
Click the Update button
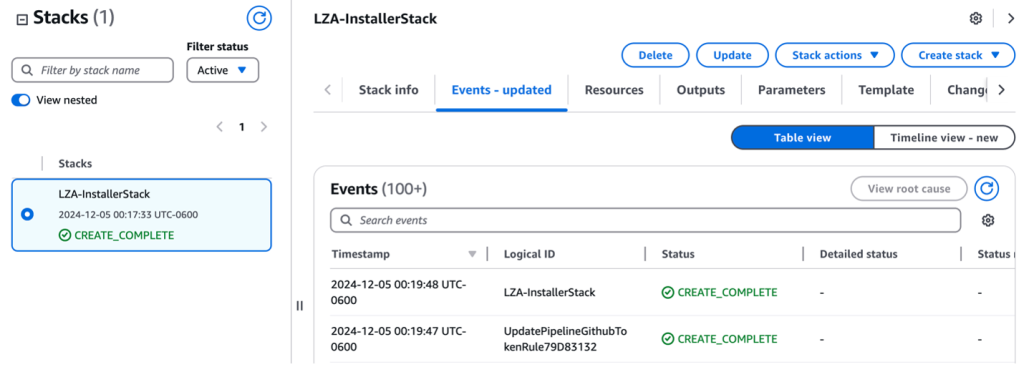pyautogui.click(x=732, y=56)
